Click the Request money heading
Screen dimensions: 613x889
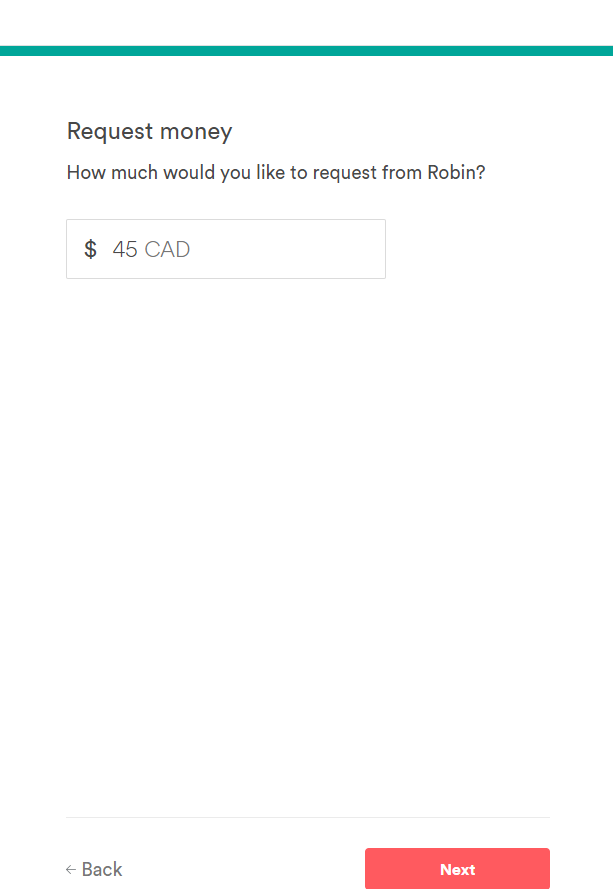pyautogui.click(x=149, y=131)
